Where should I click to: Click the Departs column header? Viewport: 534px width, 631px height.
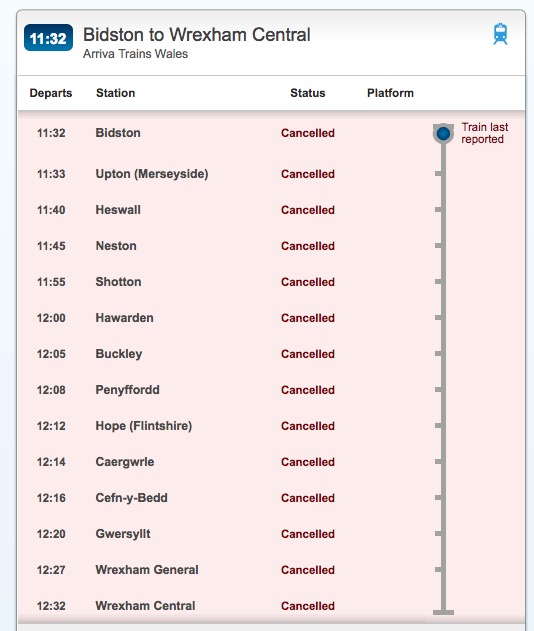[51, 93]
